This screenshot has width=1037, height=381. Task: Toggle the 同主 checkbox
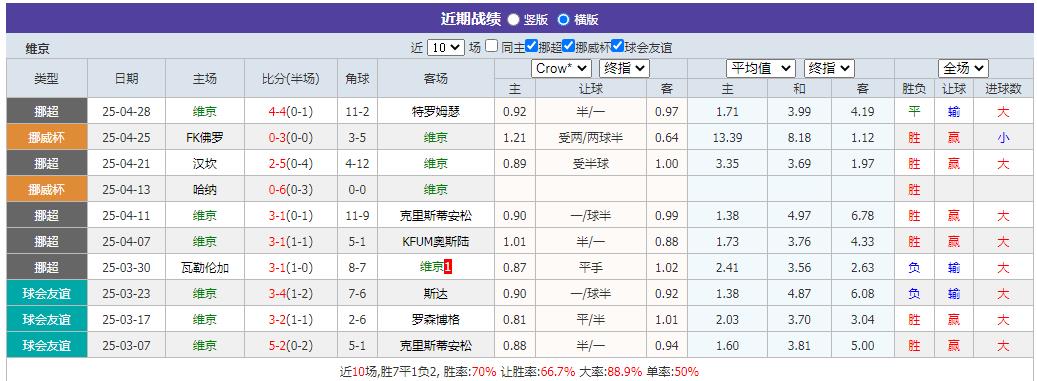491,46
